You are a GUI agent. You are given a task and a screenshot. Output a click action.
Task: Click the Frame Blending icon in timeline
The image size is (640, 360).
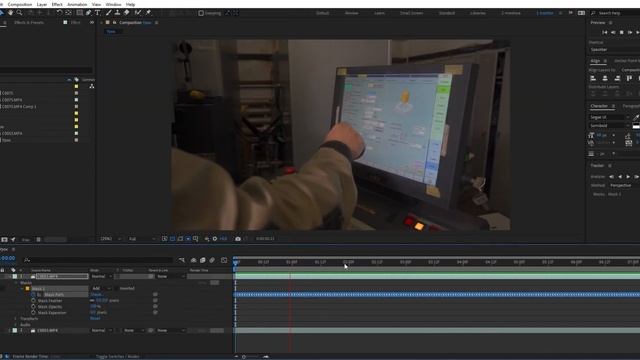click(x=202, y=260)
